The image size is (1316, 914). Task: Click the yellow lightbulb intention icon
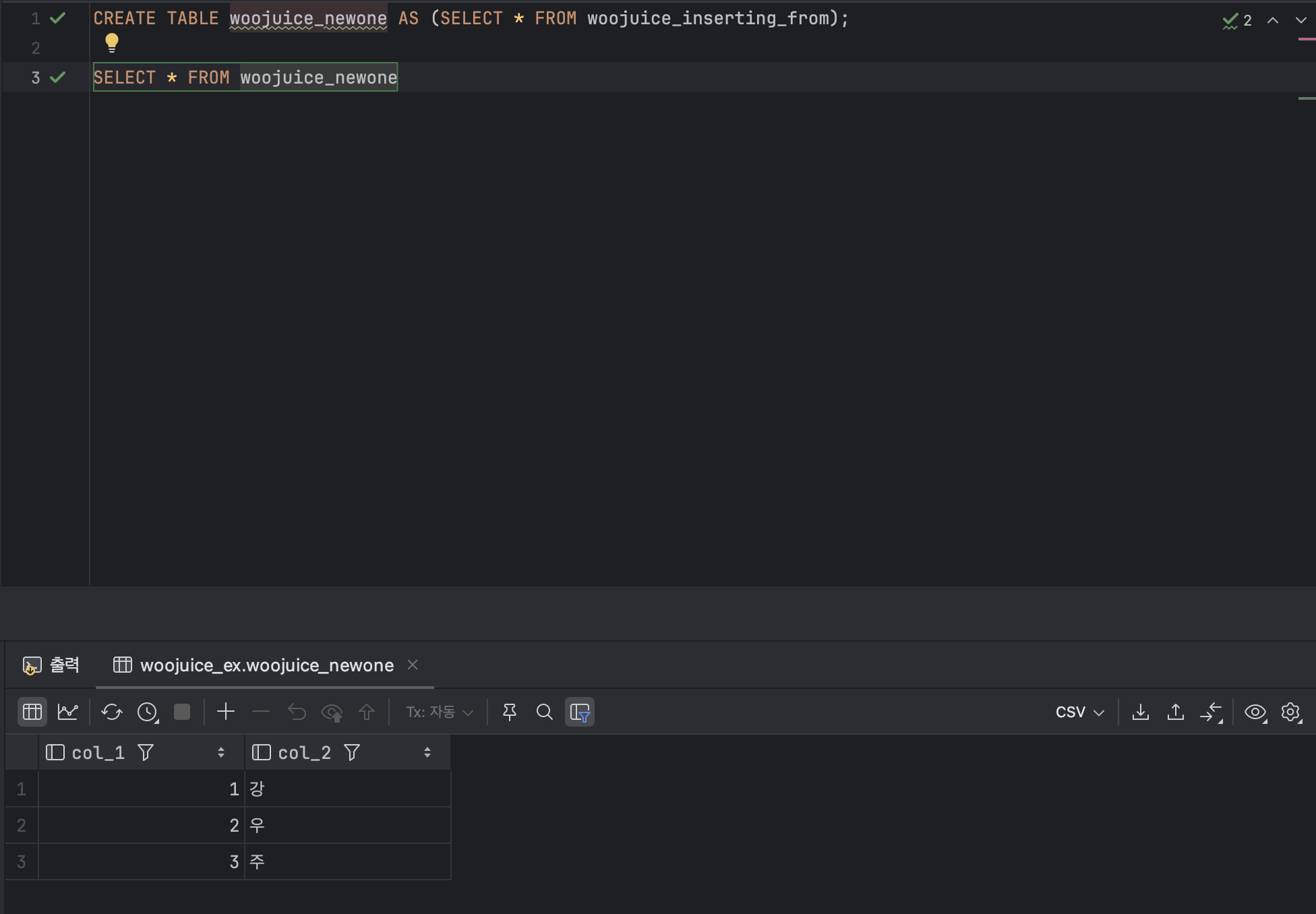click(112, 42)
